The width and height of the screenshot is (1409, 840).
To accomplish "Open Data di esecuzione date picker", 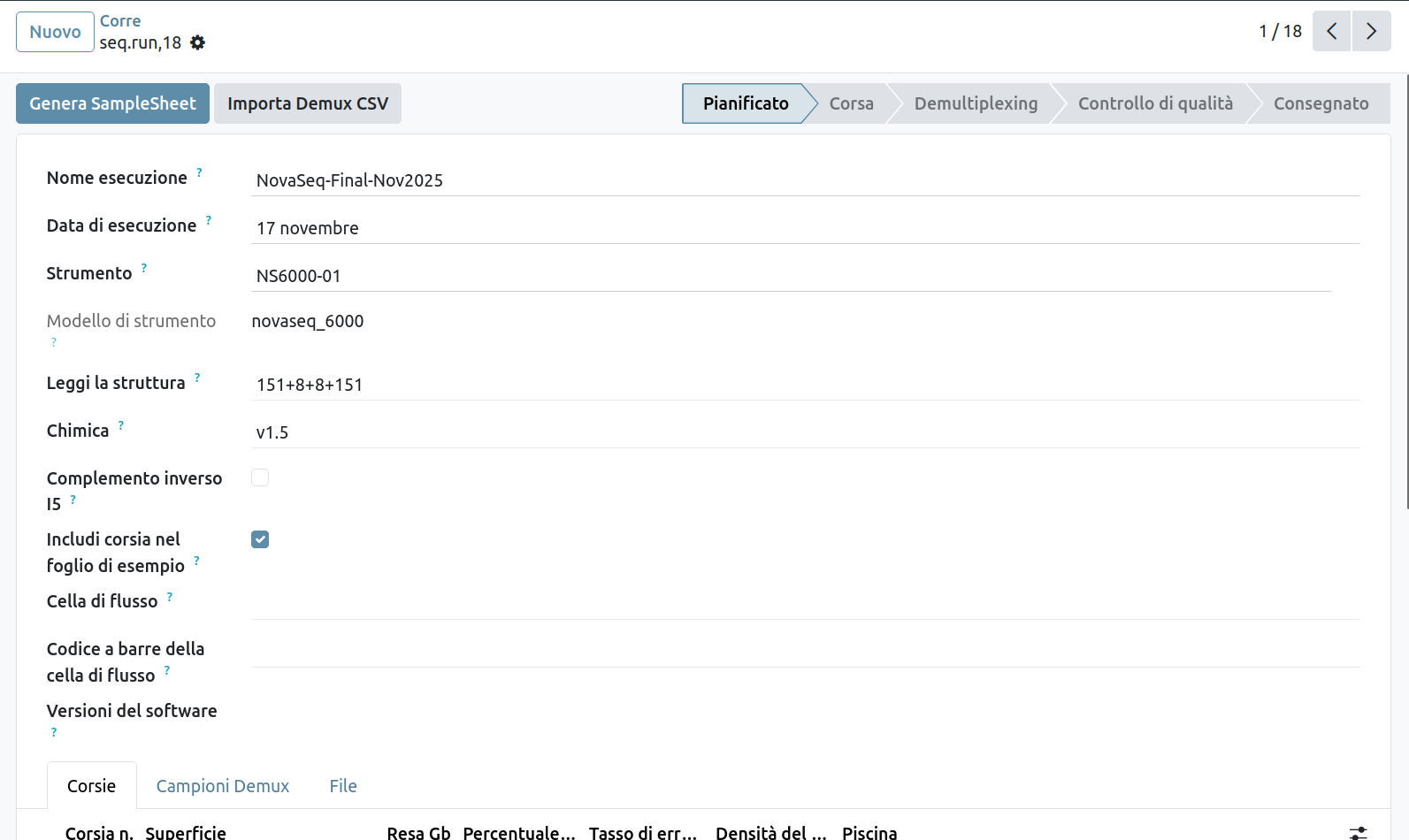I will (x=805, y=228).
